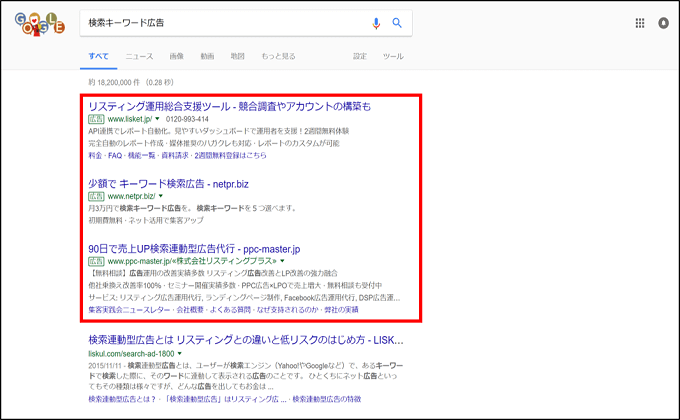Click the www.netpr.biz/ ad URL
The image size is (680, 420).
131,196
